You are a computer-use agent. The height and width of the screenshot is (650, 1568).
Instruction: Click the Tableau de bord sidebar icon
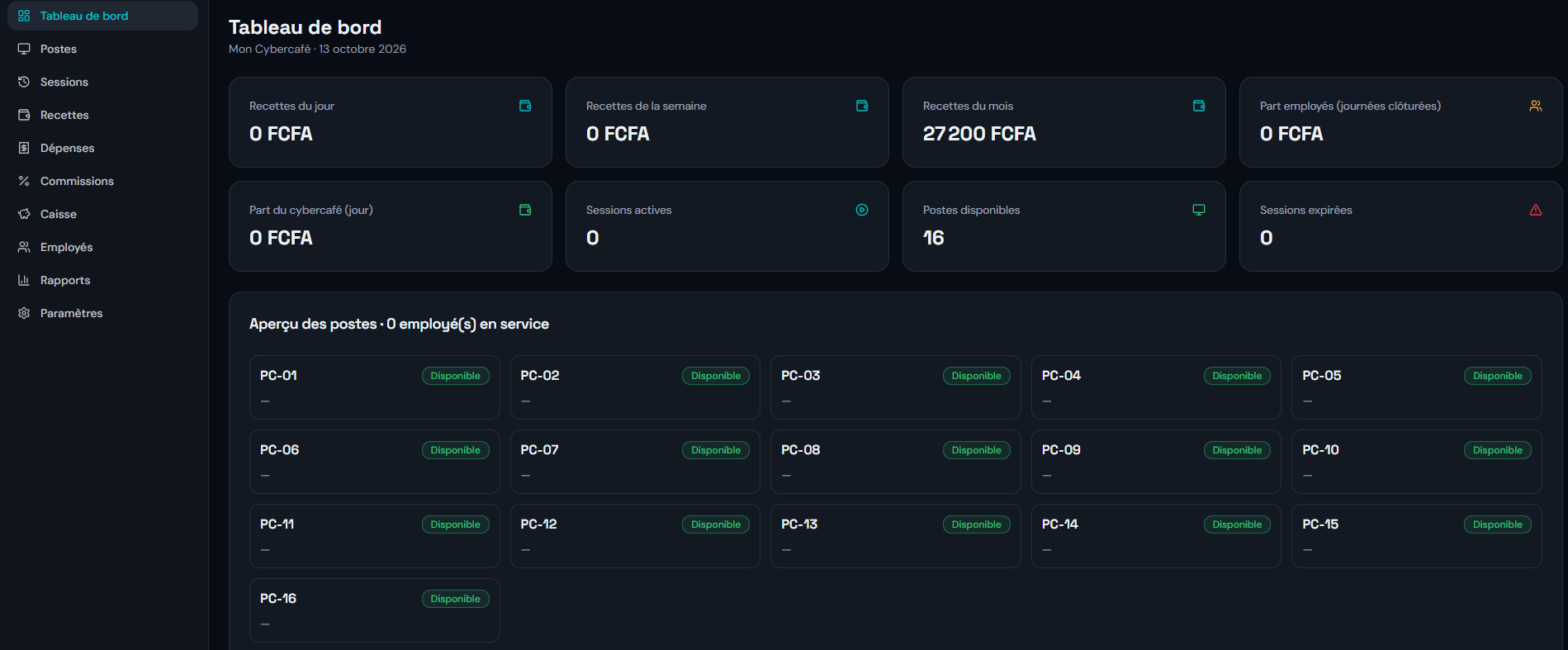[24, 16]
